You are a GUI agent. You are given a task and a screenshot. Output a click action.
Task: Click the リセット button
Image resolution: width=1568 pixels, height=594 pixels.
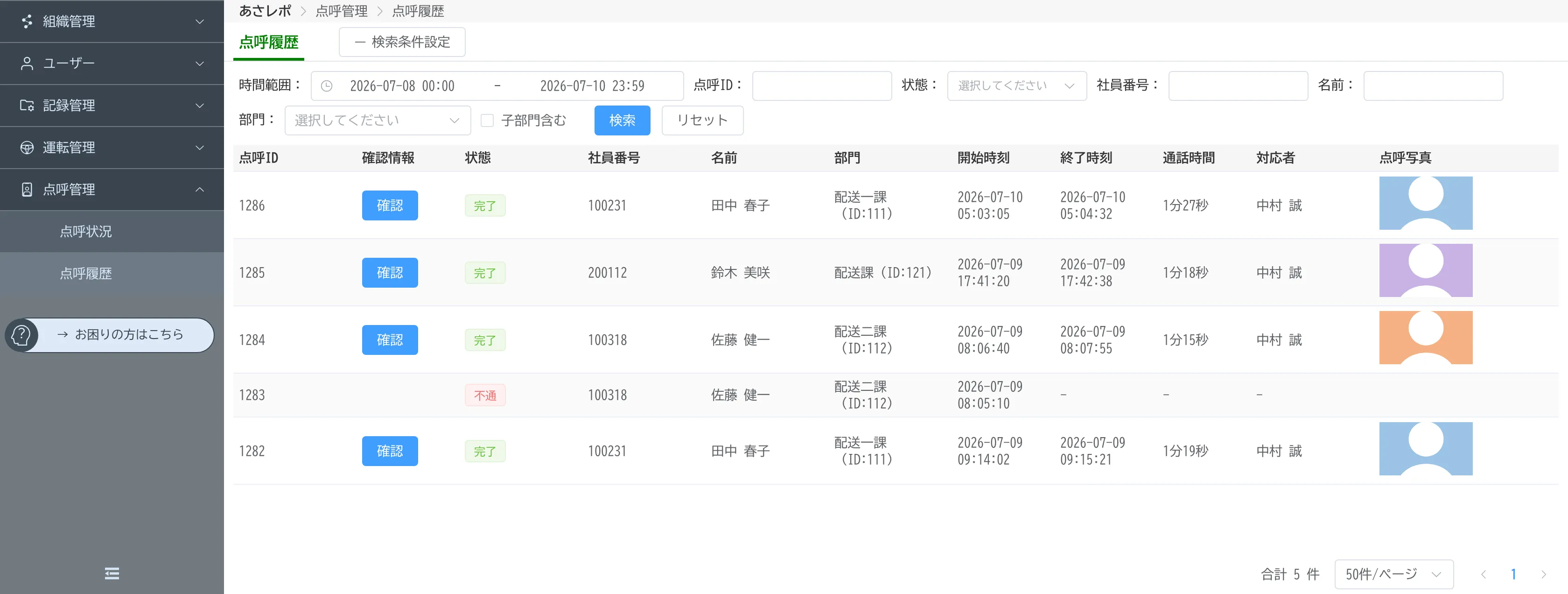[702, 120]
